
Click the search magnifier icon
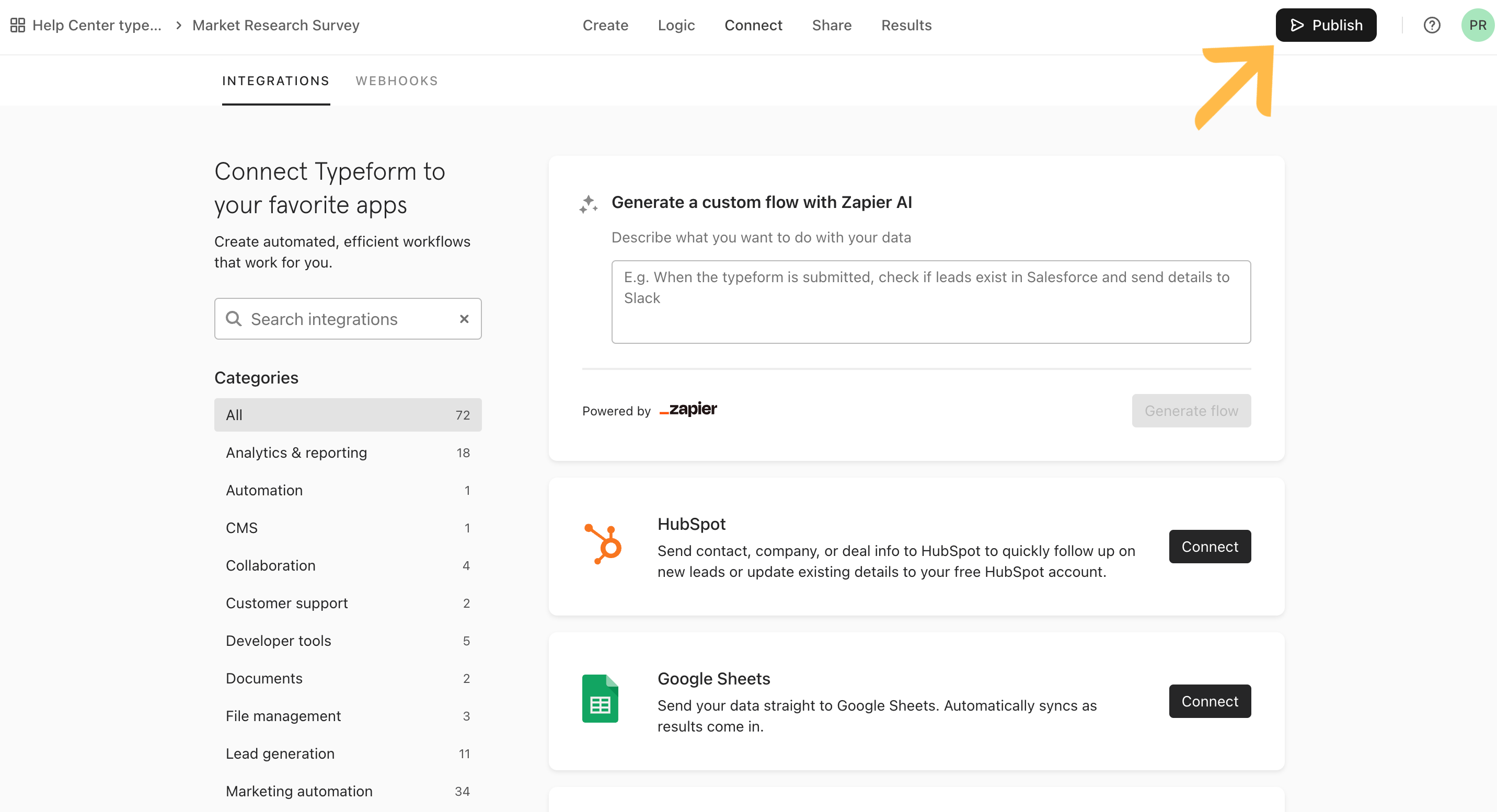(234, 319)
